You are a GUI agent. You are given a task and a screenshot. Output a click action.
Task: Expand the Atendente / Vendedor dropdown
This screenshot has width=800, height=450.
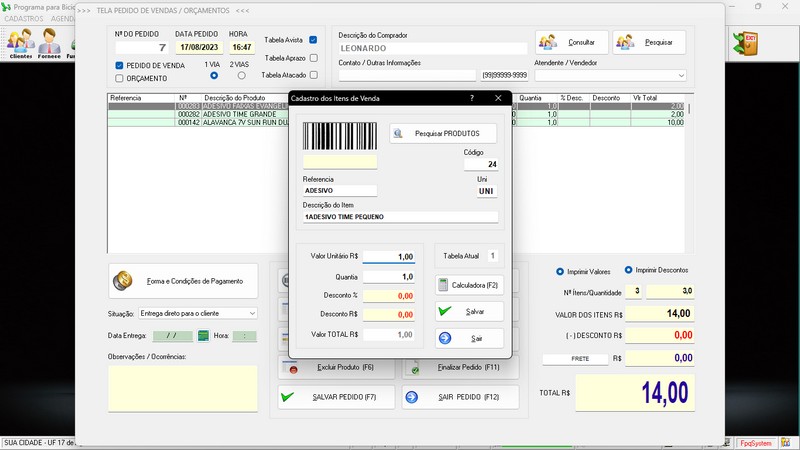point(681,75)
